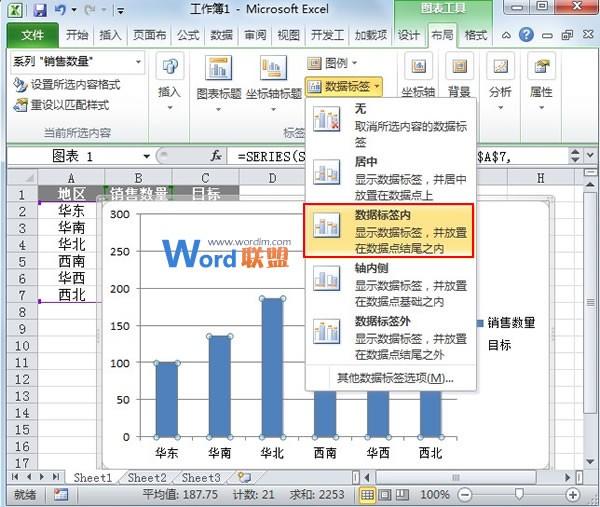
Task: Click the Save icon in quick access toolbar
Action: [40, 11]
